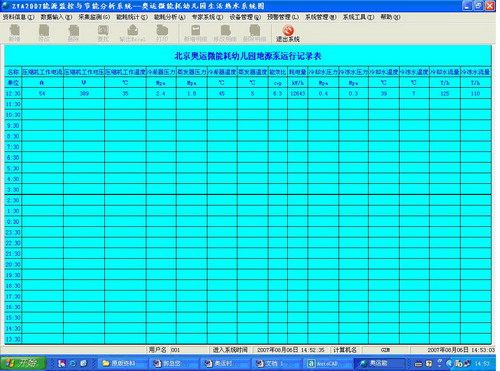Open the 原始资料 folder taskbar item
This screenshot has height=371, width=500.
pos(122,363)
